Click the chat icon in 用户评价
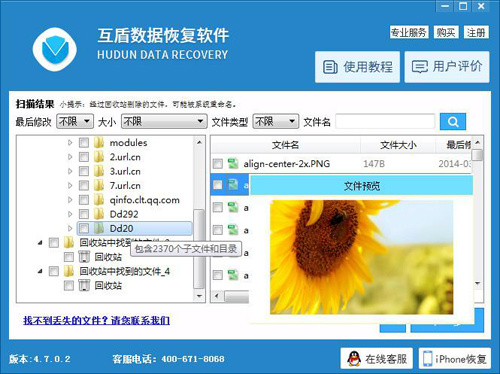This screenshot has width=500, height=374. point(420,67)
